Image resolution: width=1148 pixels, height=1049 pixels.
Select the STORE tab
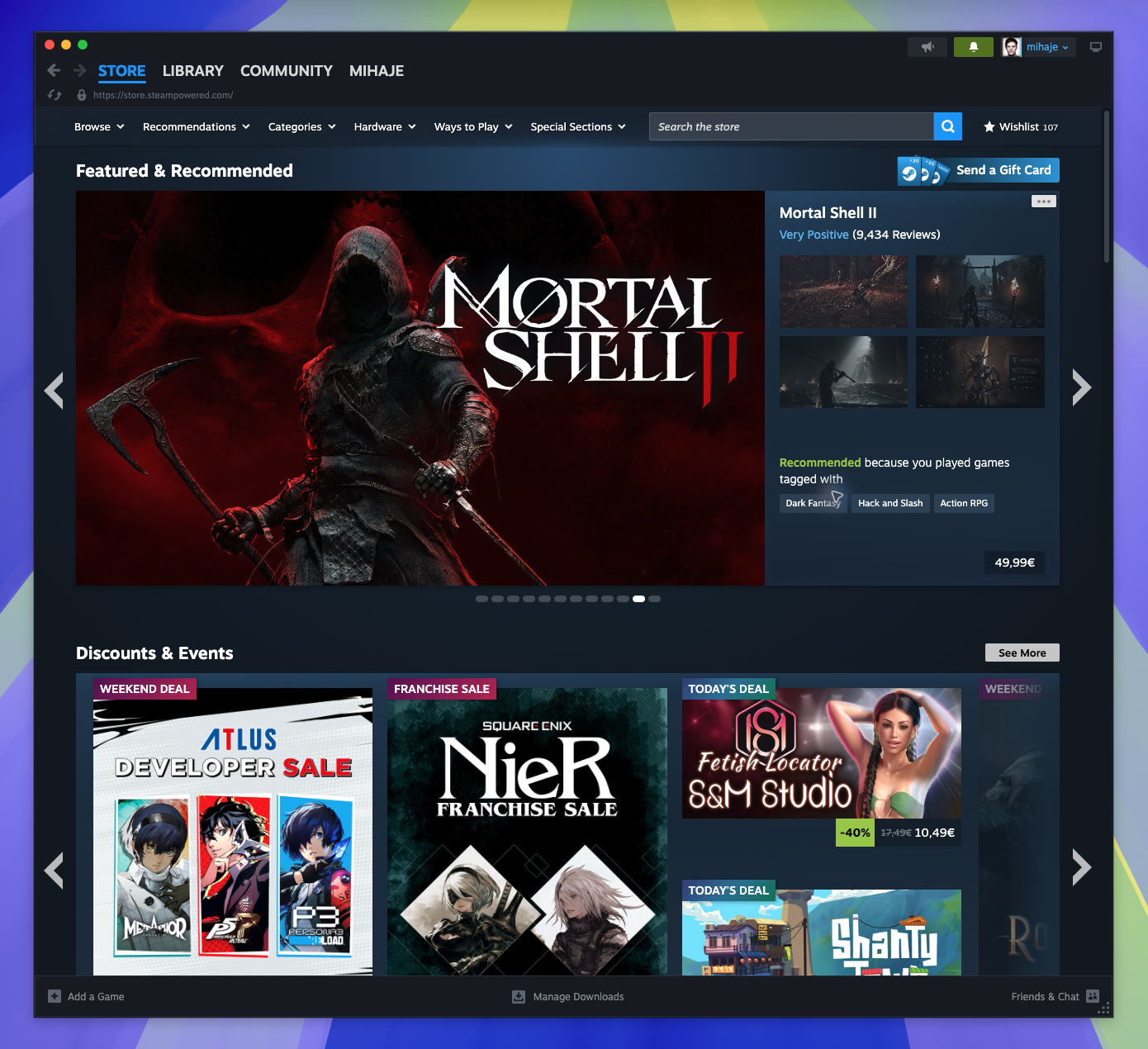point(122,71)
